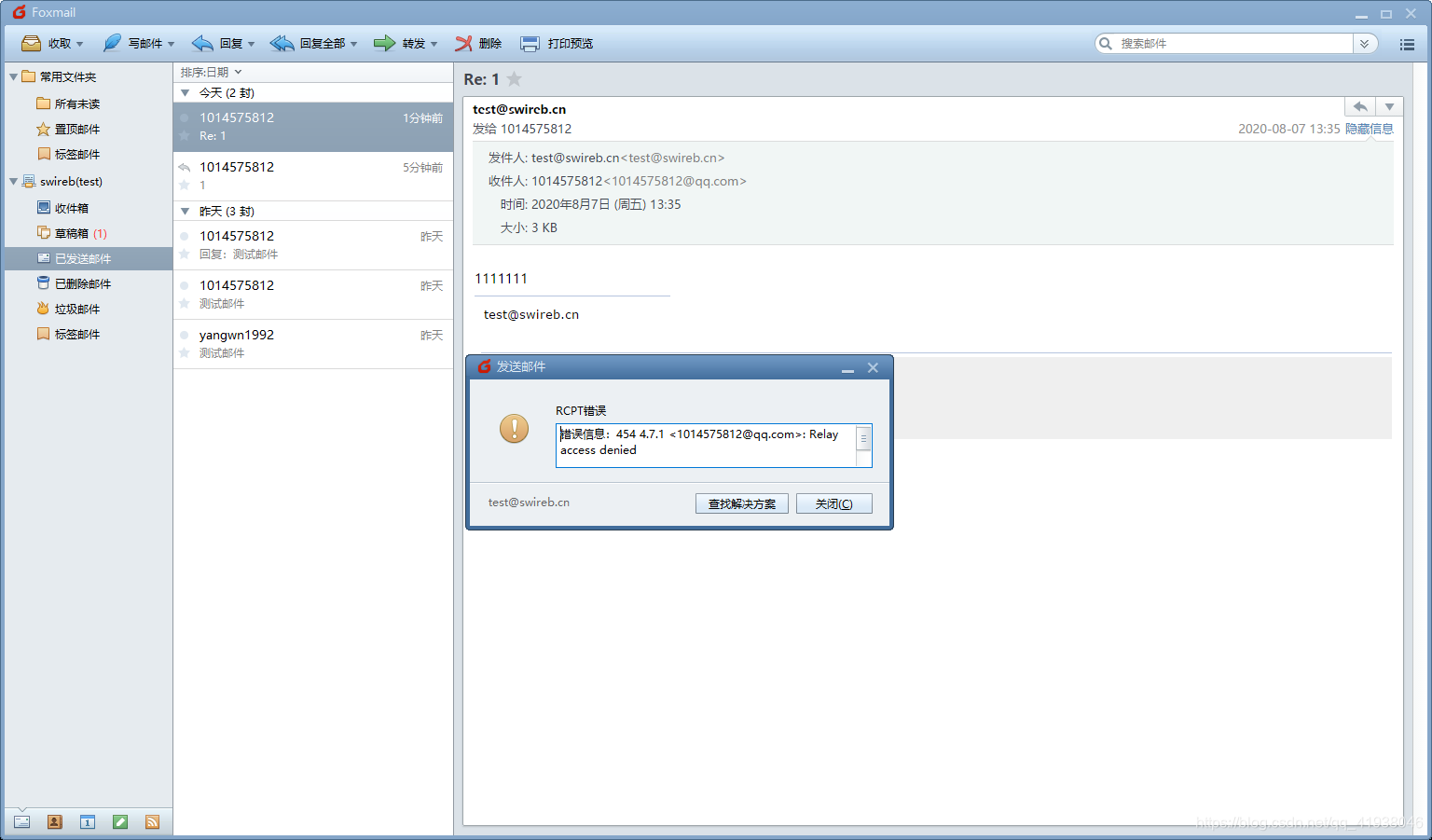Star the 回复: 测试邮件 message
Image resolution: width=1432 pixels, height=840 pixels.
coord(185,255)
